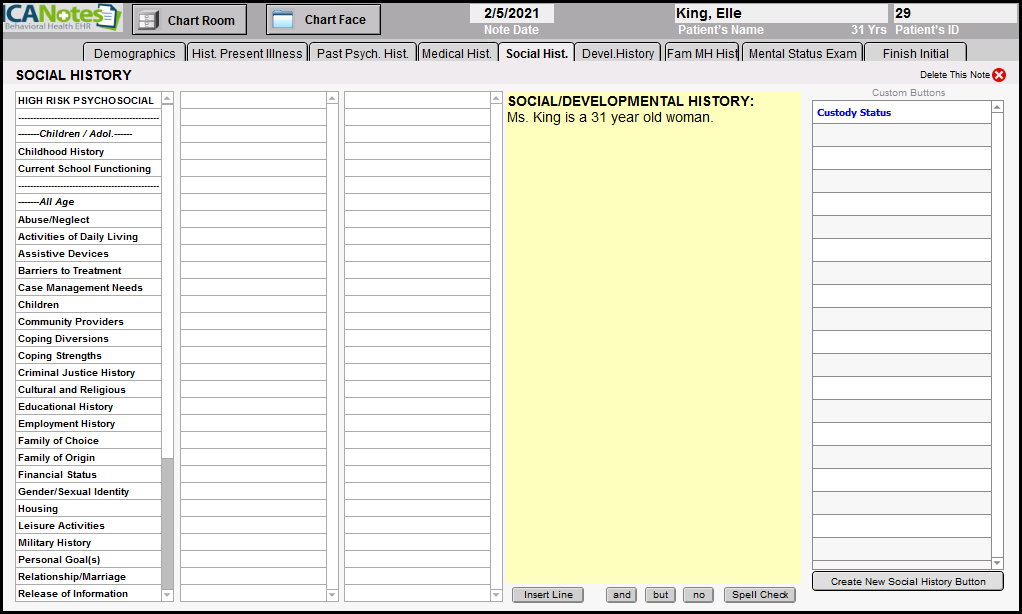
Task: Open the Mental Status Exam tab
Action: [x=802, y=54]
